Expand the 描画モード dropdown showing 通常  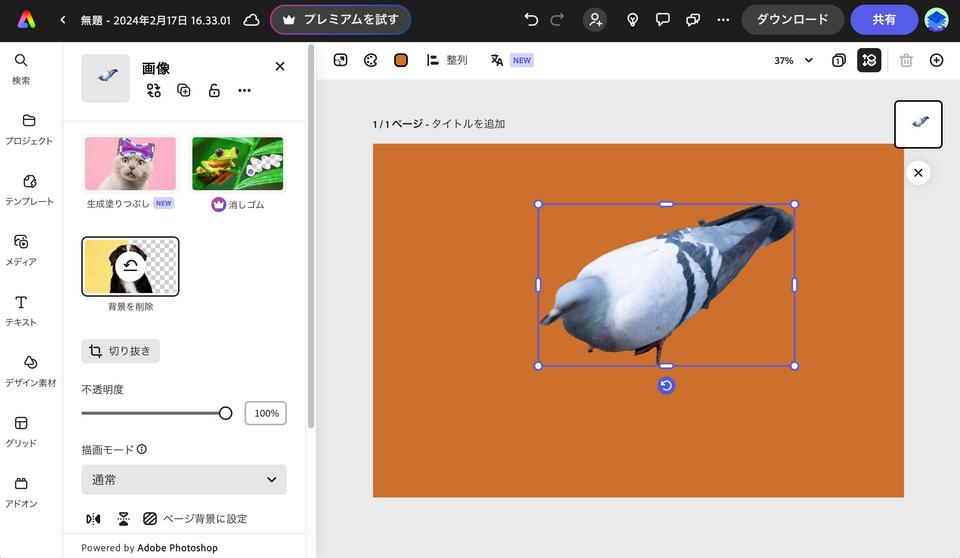(x=184, y=480)
